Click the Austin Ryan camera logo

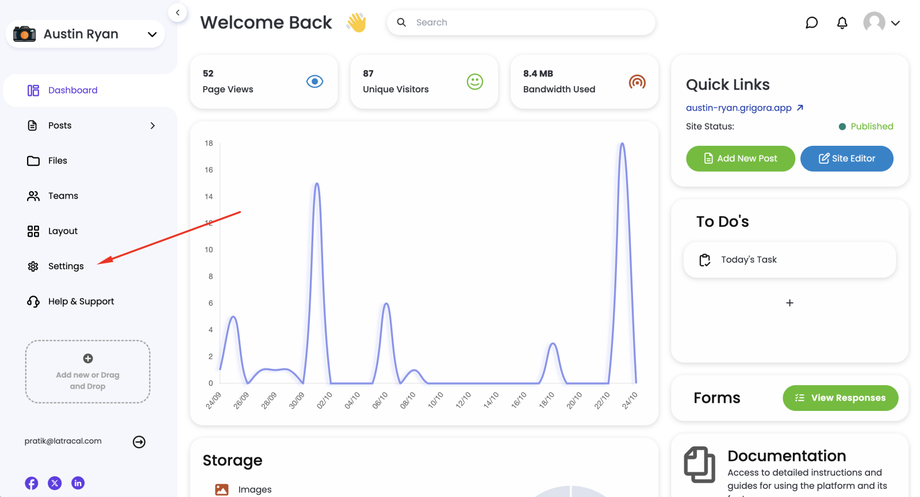coord(24,34)
